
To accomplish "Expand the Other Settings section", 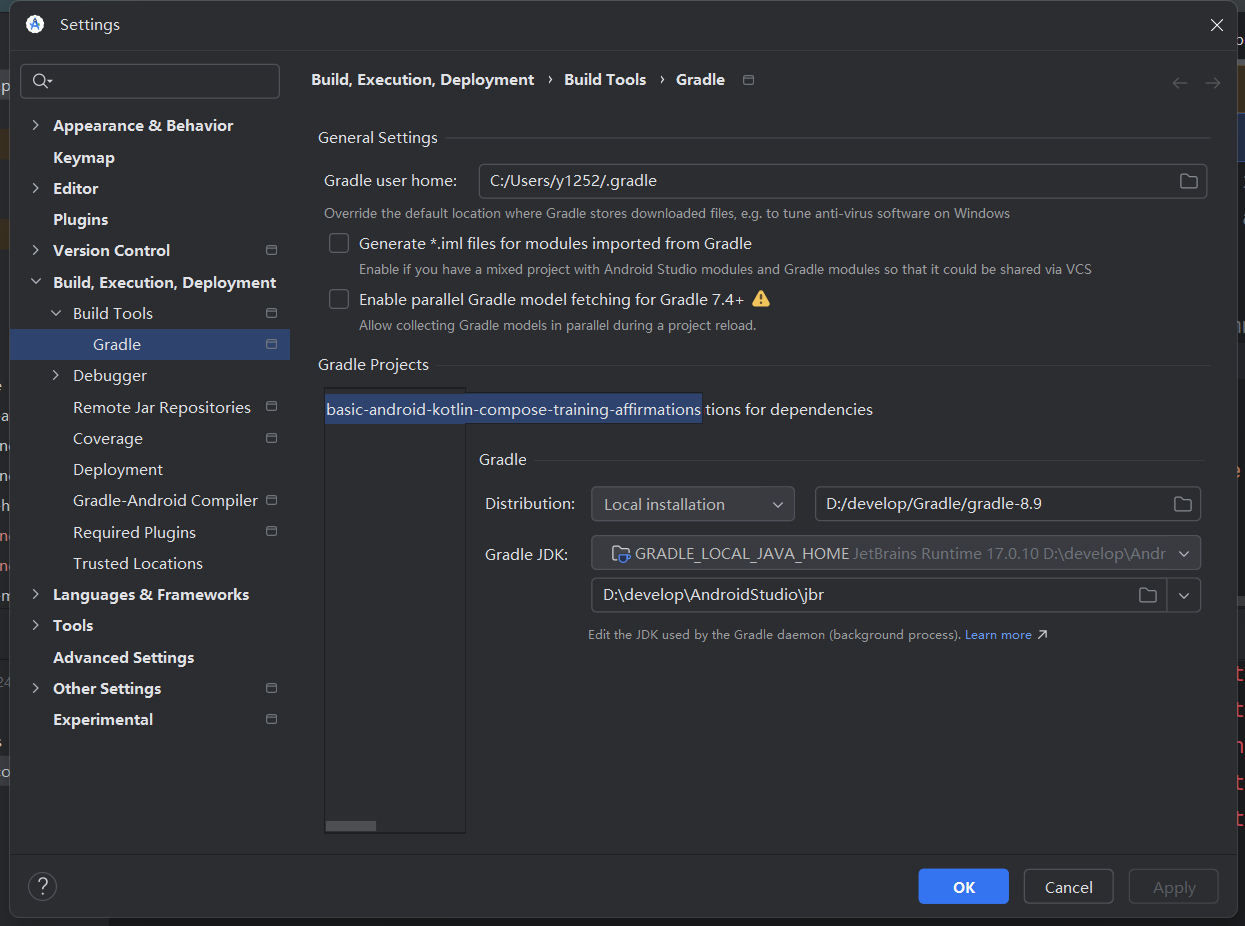I will click(36, 688).
